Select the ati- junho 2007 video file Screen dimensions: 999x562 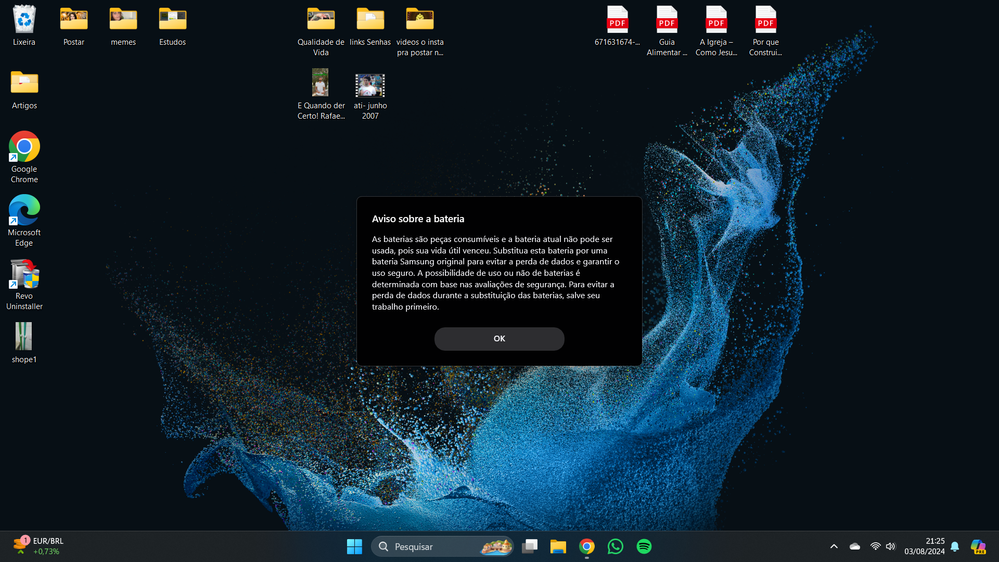(x=370, y=94)
